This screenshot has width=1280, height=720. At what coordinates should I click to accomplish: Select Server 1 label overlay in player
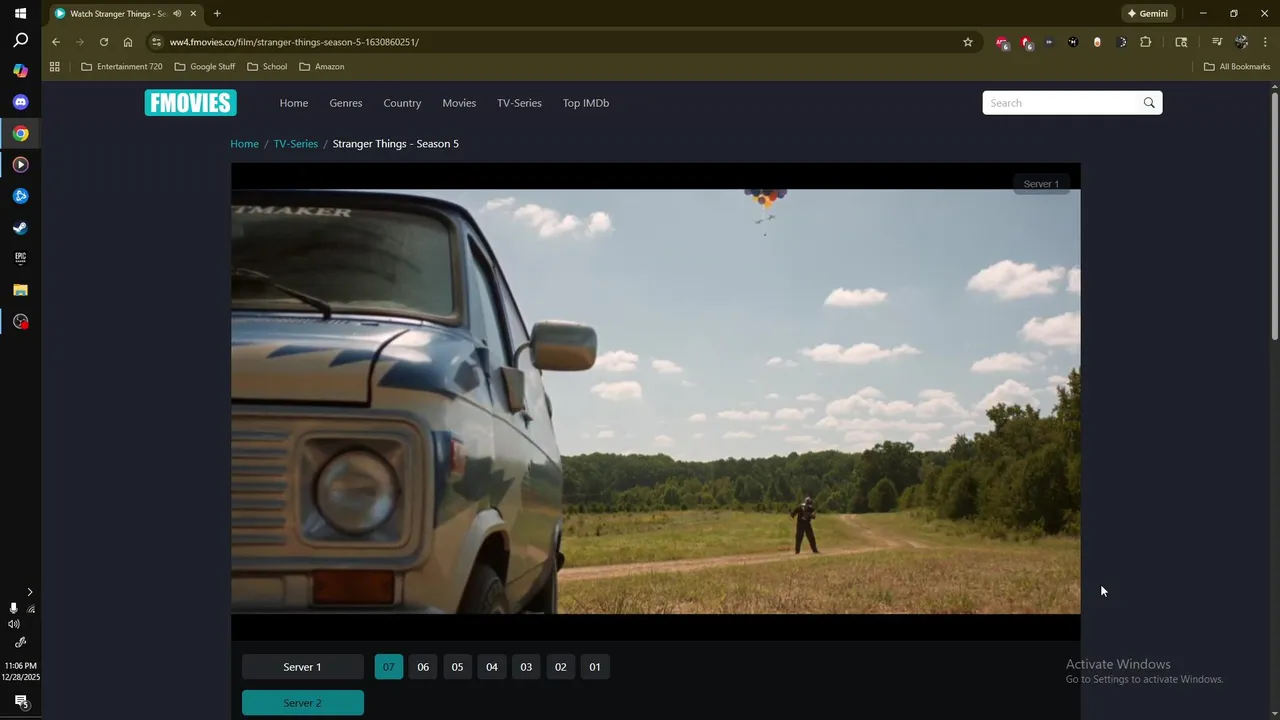[1041, 184]
